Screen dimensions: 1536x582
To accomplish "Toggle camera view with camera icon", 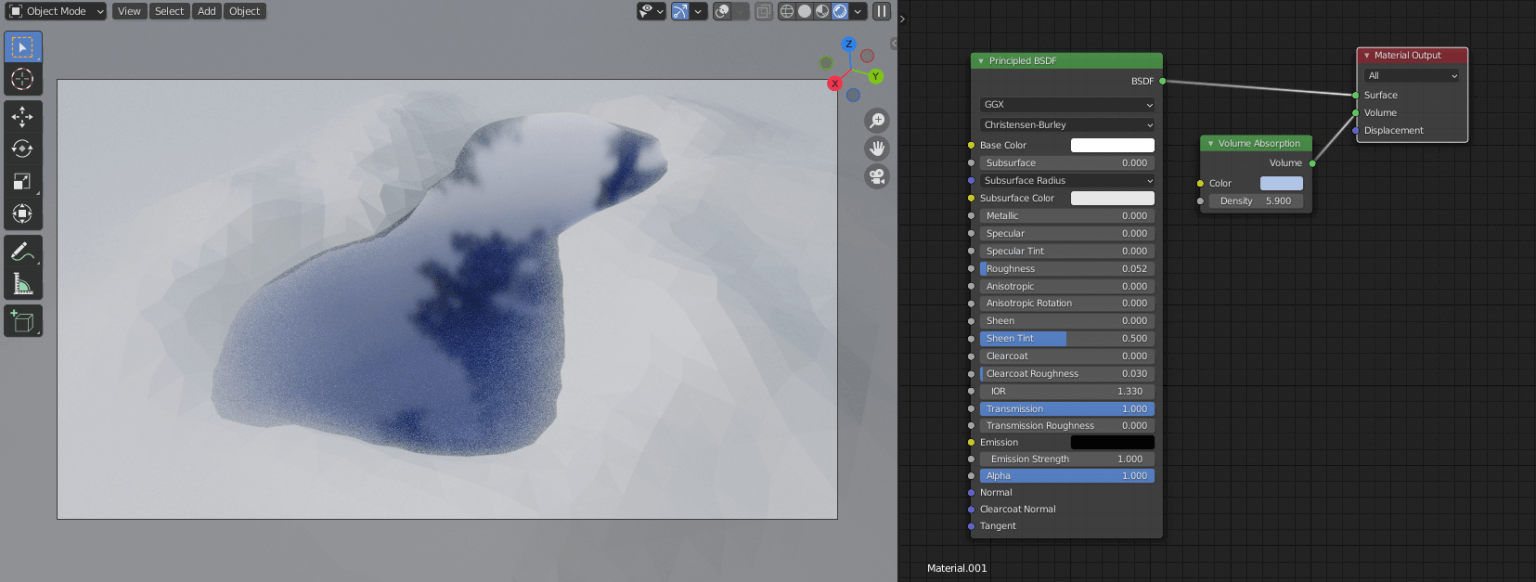I will pyautogui.click(x=877, y=176).
